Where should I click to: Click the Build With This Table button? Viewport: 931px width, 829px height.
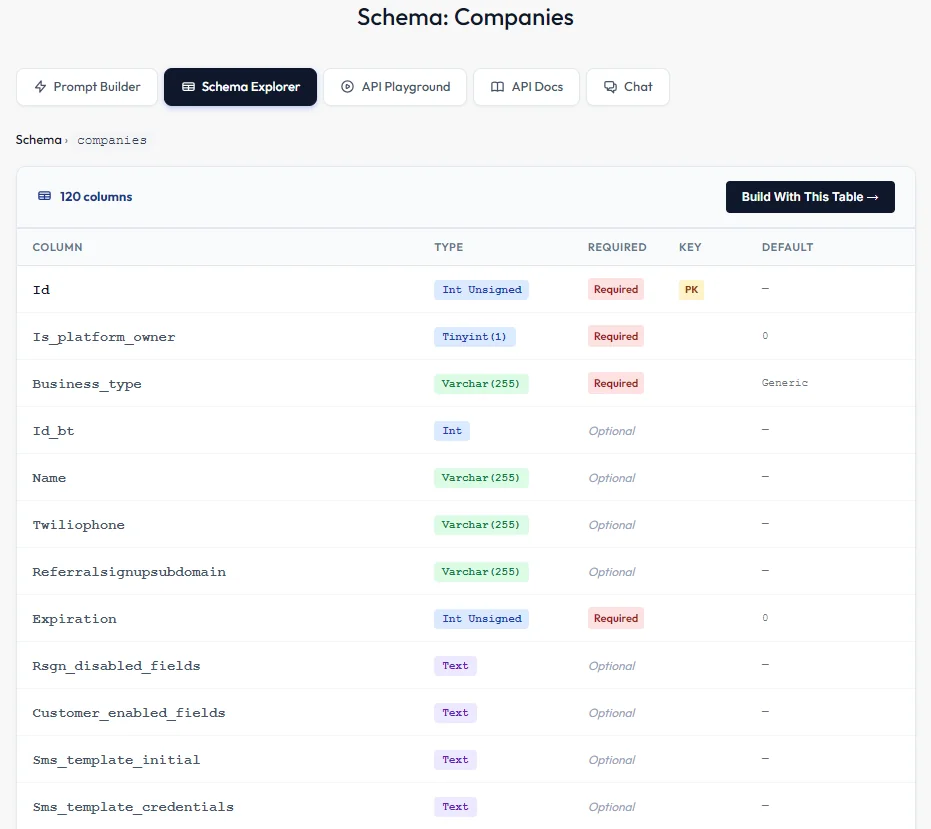tap(810, 197)
